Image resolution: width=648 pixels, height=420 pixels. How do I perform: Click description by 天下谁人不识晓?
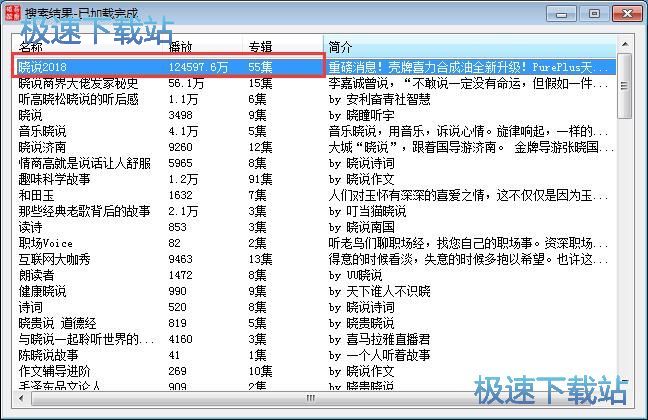(379, 291)
